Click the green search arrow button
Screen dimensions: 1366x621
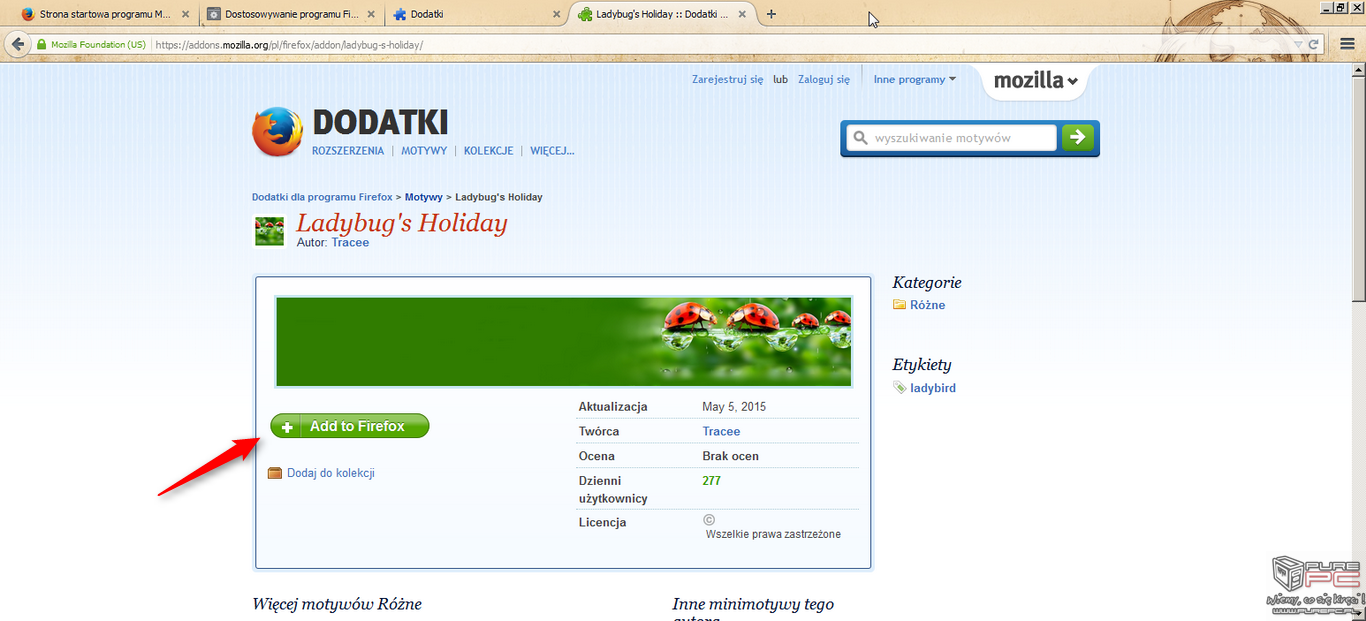1078,137
